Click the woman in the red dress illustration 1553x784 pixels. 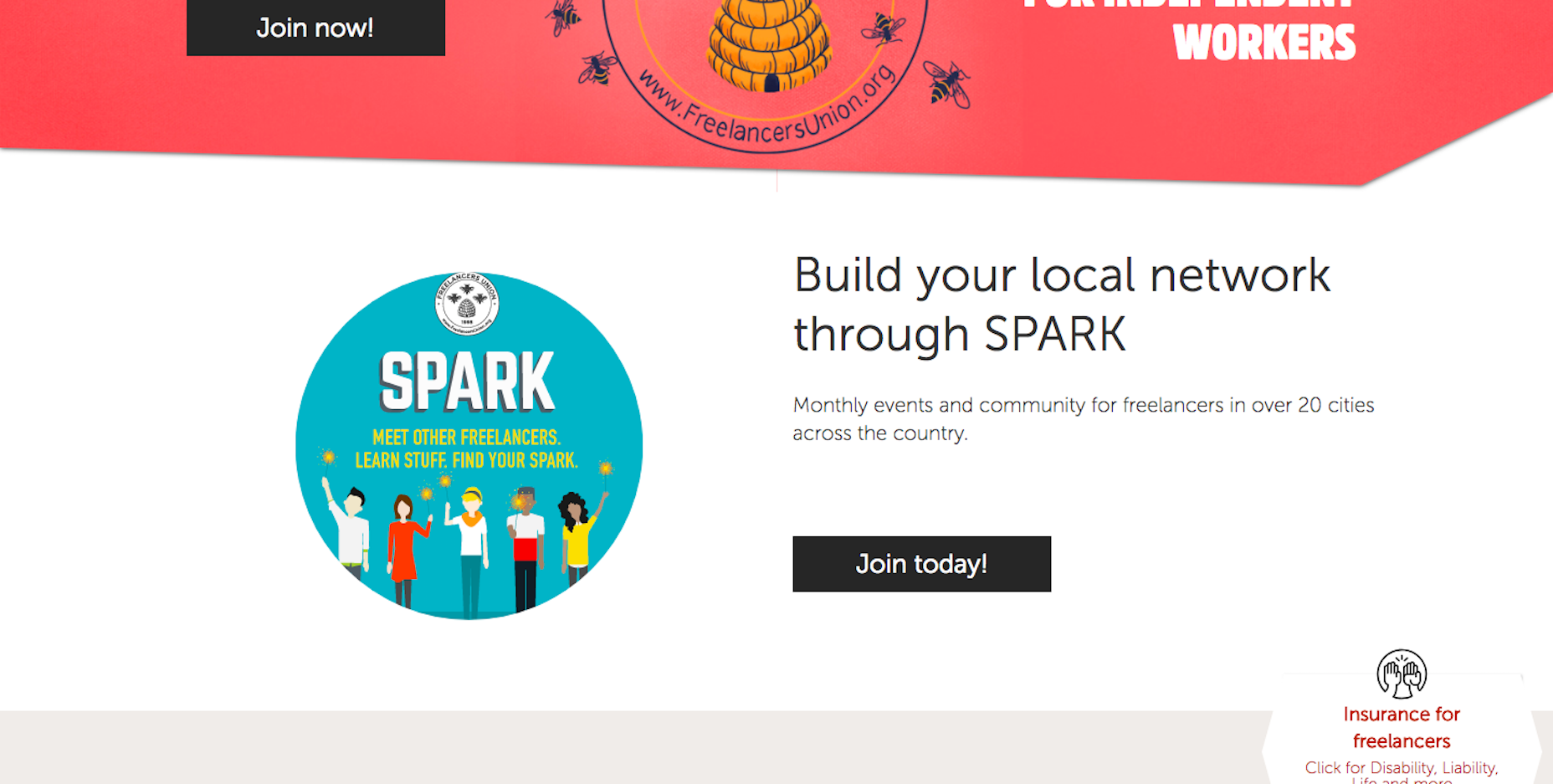[x=405, y=550]
